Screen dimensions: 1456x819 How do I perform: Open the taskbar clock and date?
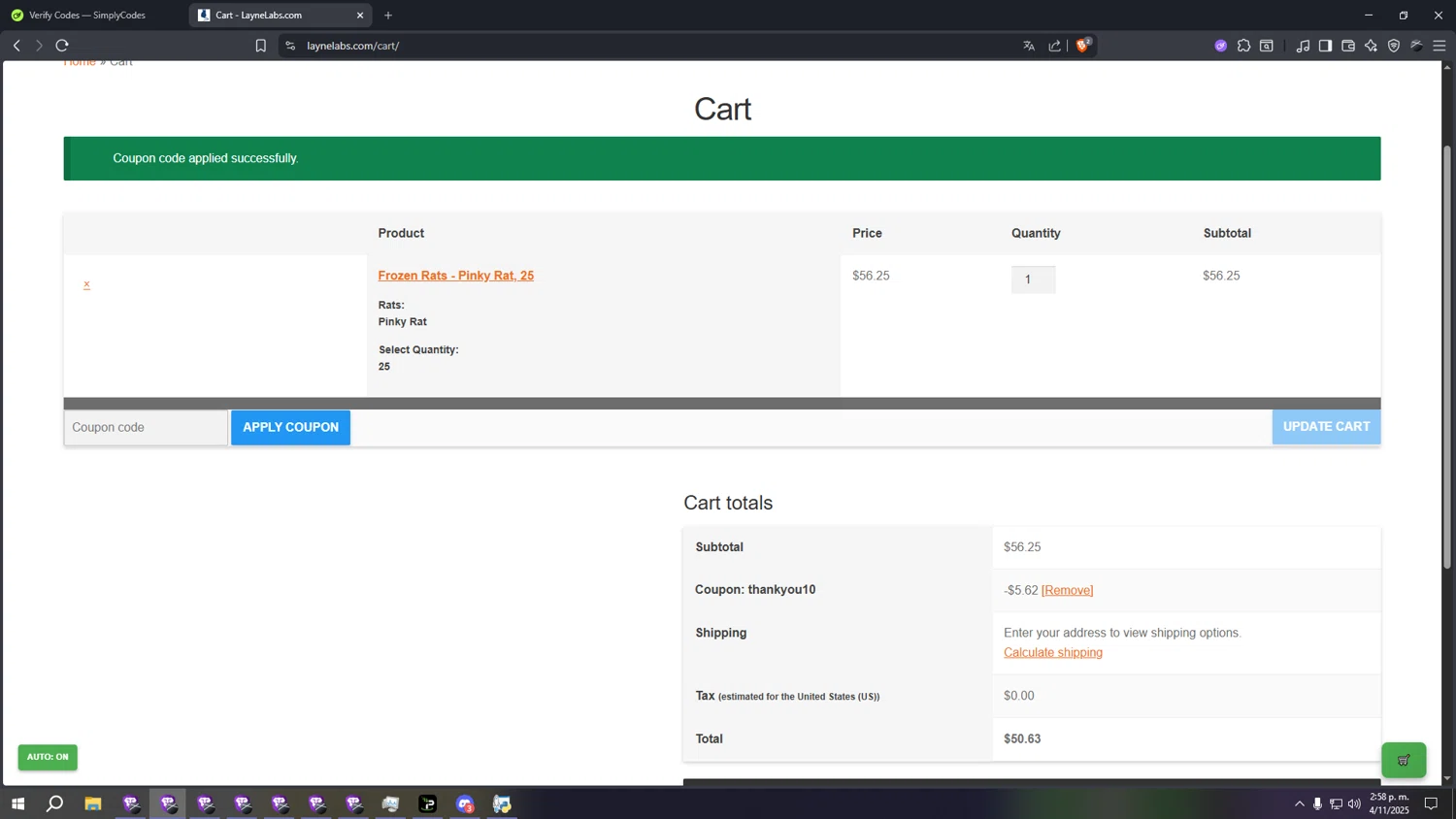click(1389, 803)
